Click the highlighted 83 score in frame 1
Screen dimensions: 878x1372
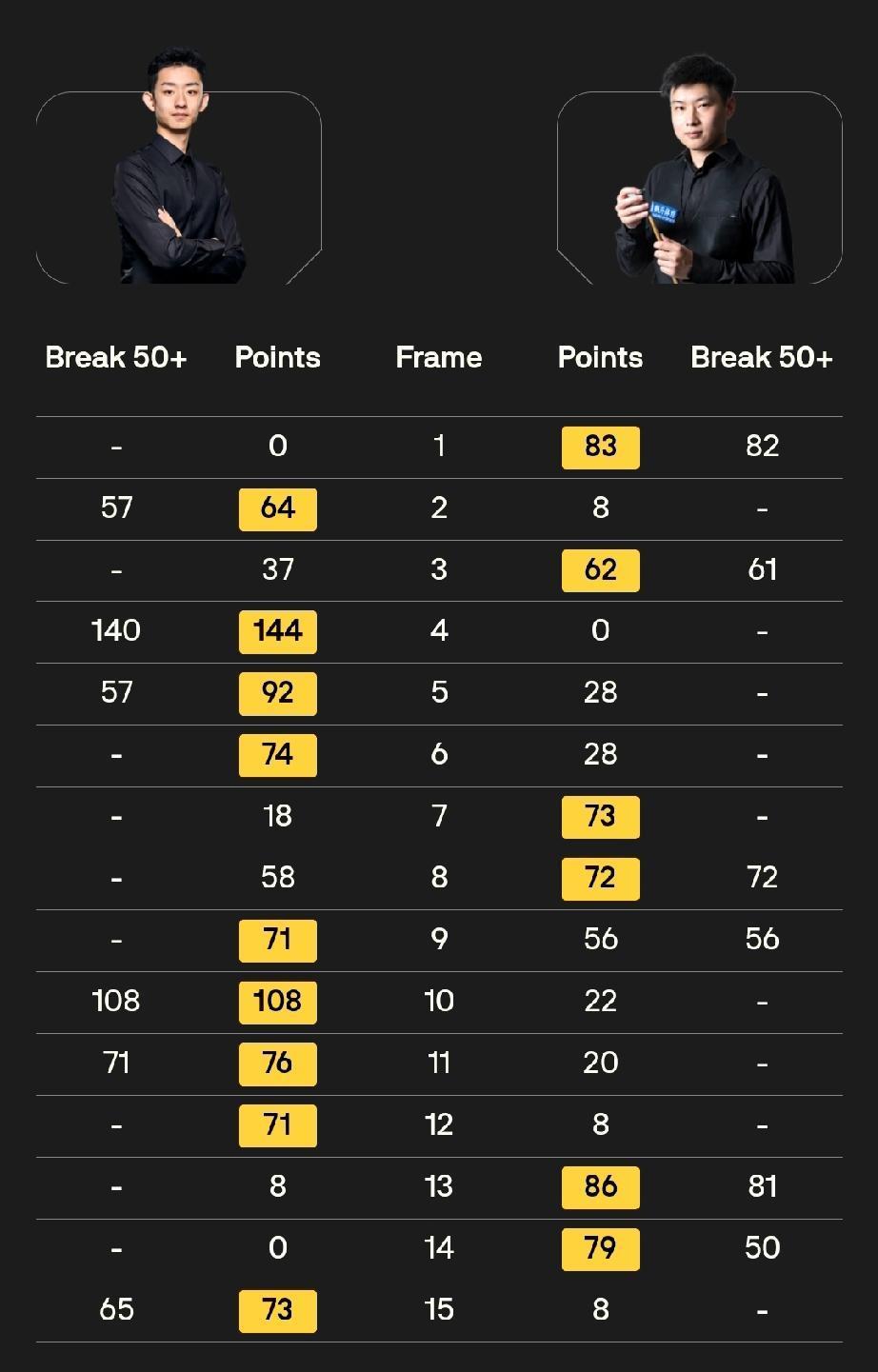pos(600,447)
